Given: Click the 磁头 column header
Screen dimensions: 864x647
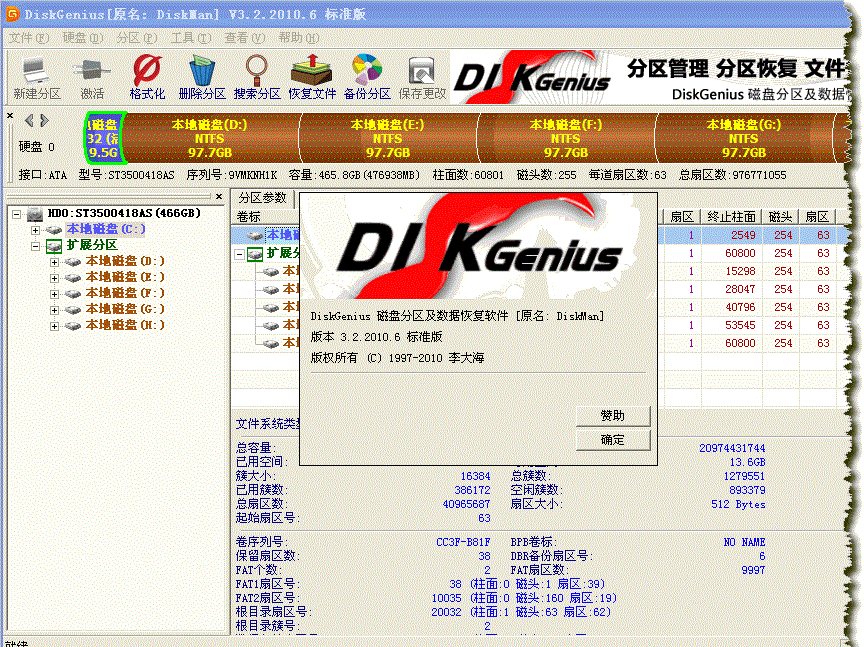Looking at the screenshot, I should pyautogui.click(x=780, y=217).
